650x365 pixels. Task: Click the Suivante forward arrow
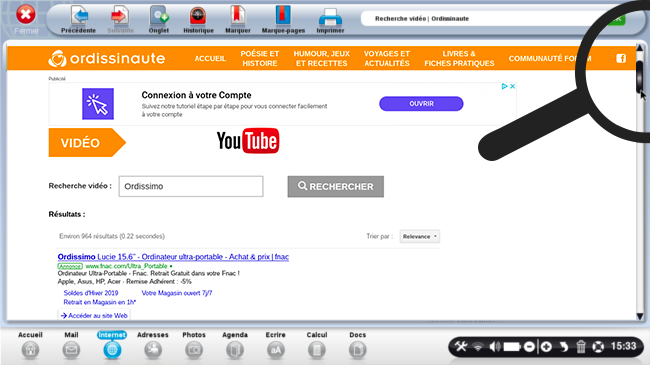coord(120,16)
